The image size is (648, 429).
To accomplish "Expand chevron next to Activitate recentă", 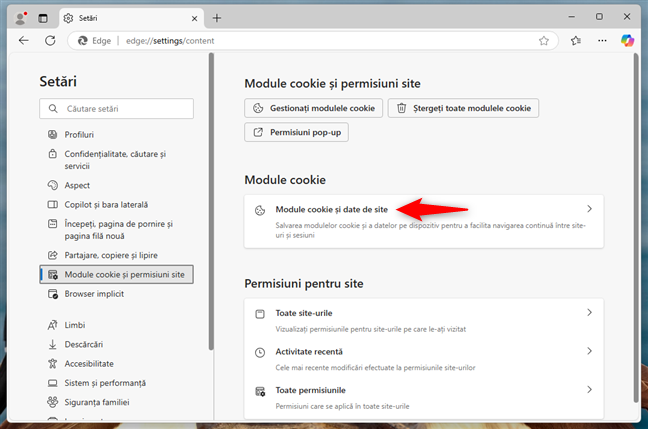I will pyautogui.click(x=590, y=351).
